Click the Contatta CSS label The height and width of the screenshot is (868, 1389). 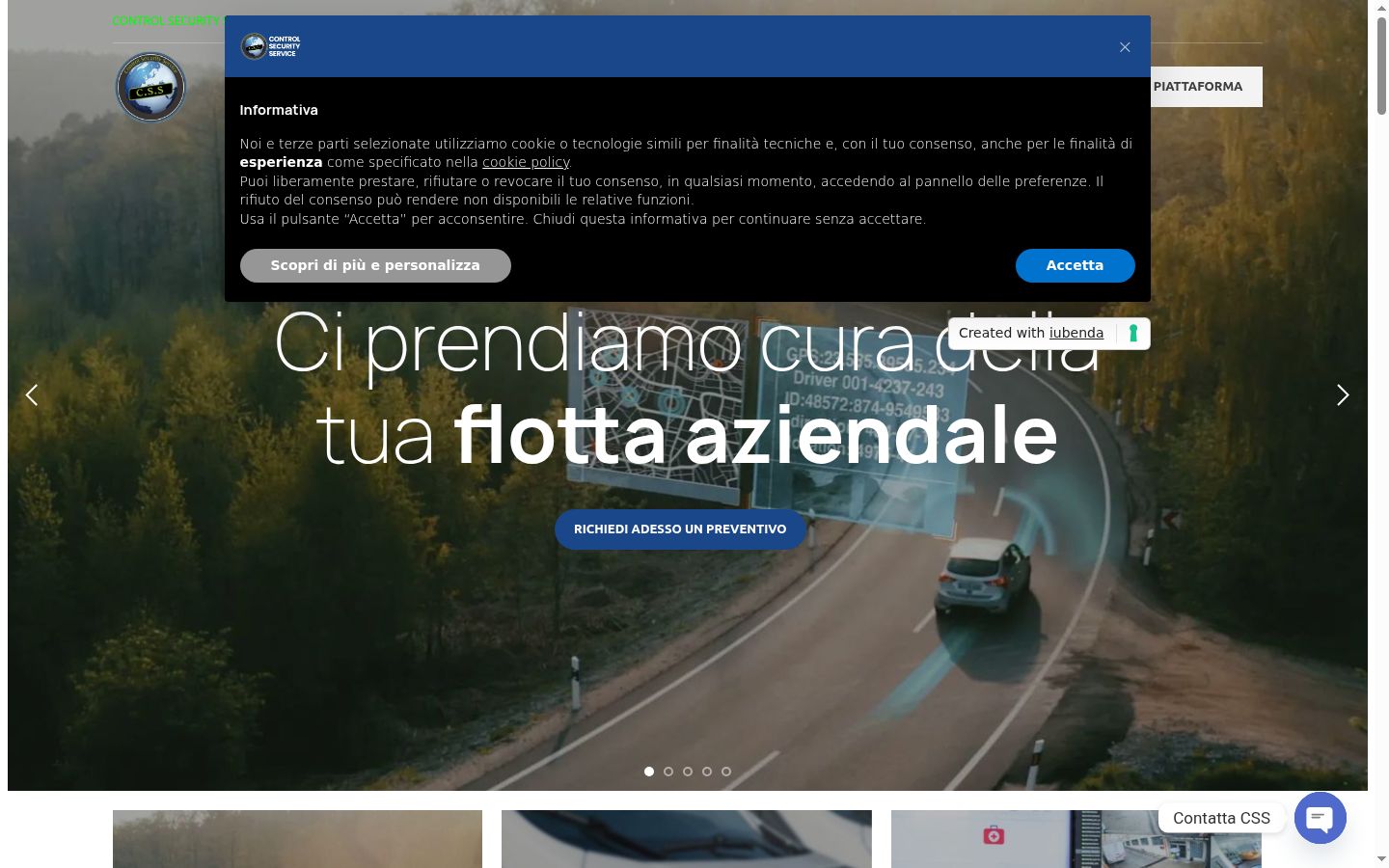point(1221,818)
